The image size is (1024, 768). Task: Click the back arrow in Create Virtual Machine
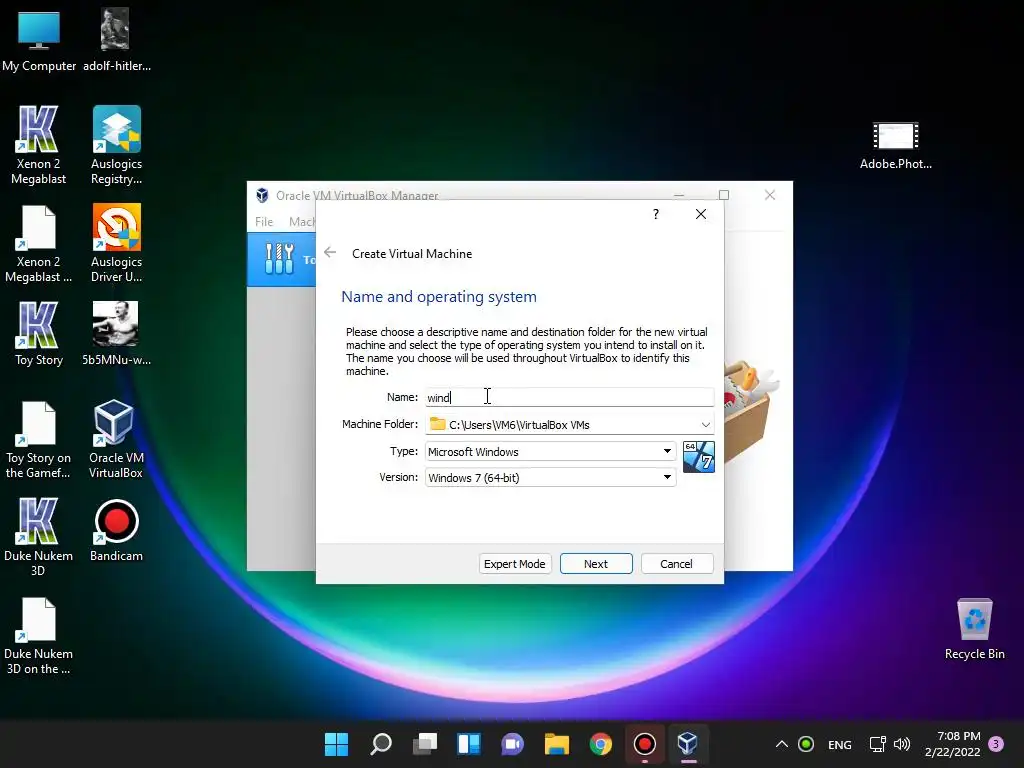point(330,253)
